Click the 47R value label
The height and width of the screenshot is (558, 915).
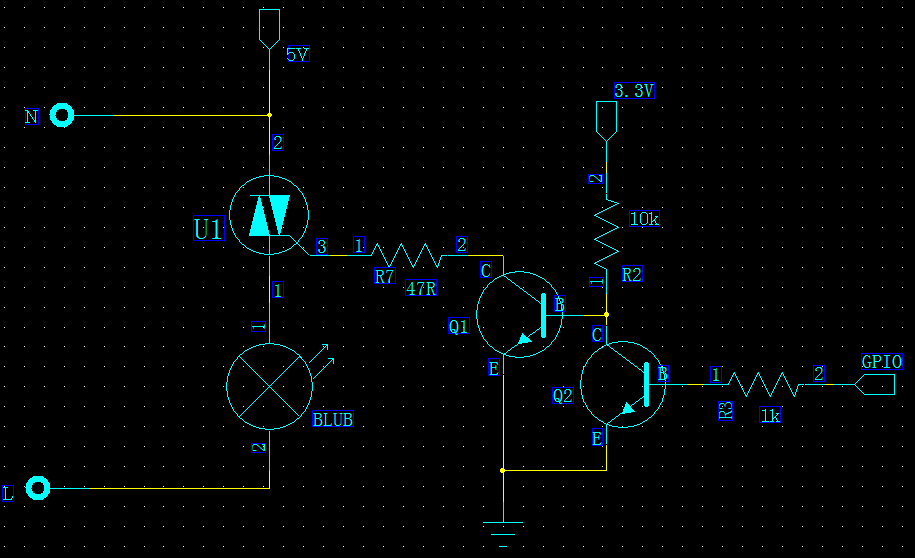click(421, 289)
